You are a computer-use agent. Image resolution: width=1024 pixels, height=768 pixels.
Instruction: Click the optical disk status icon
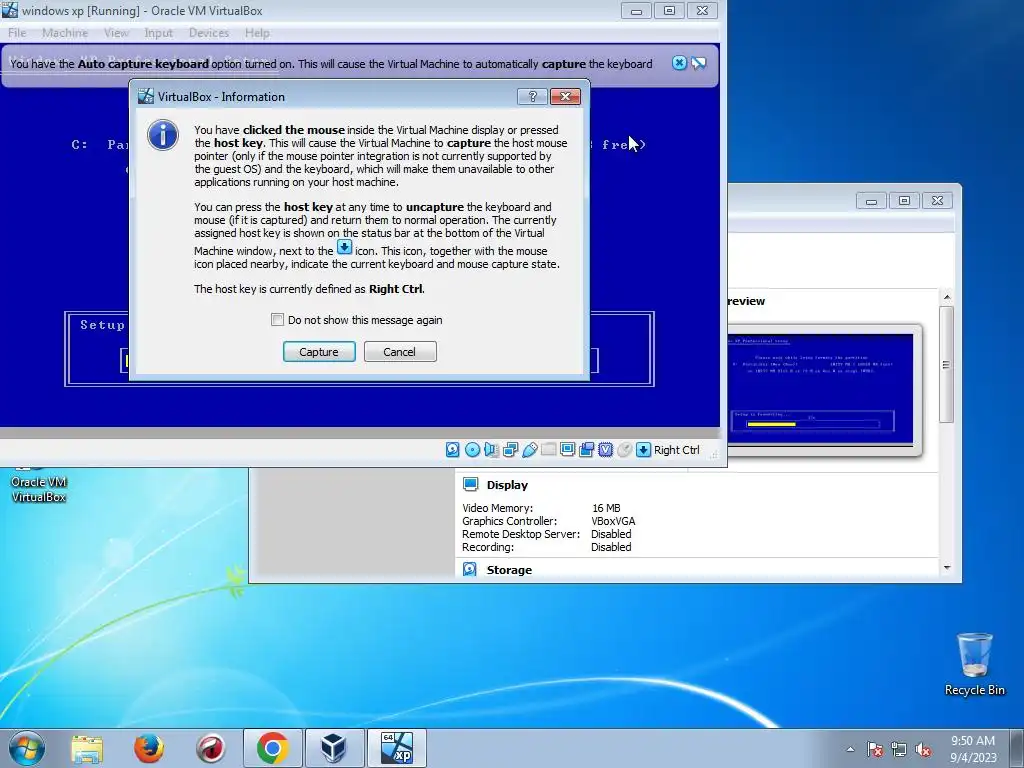[x=472, y=449]
